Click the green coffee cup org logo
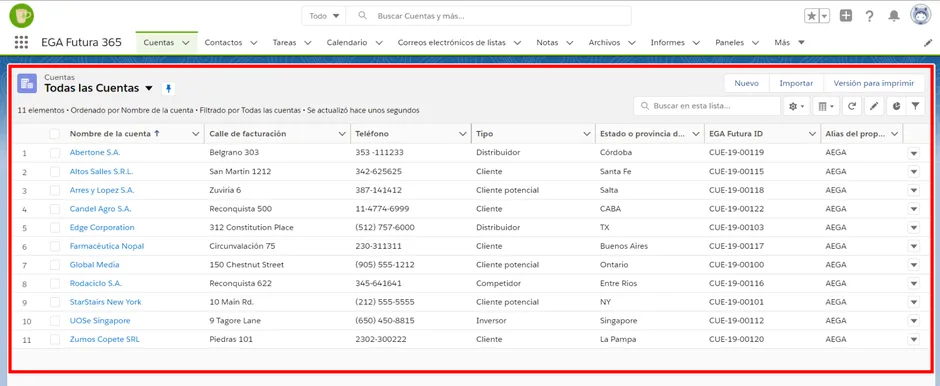The height and width of the screenshot is (386, 940). [x=22, y=15]
